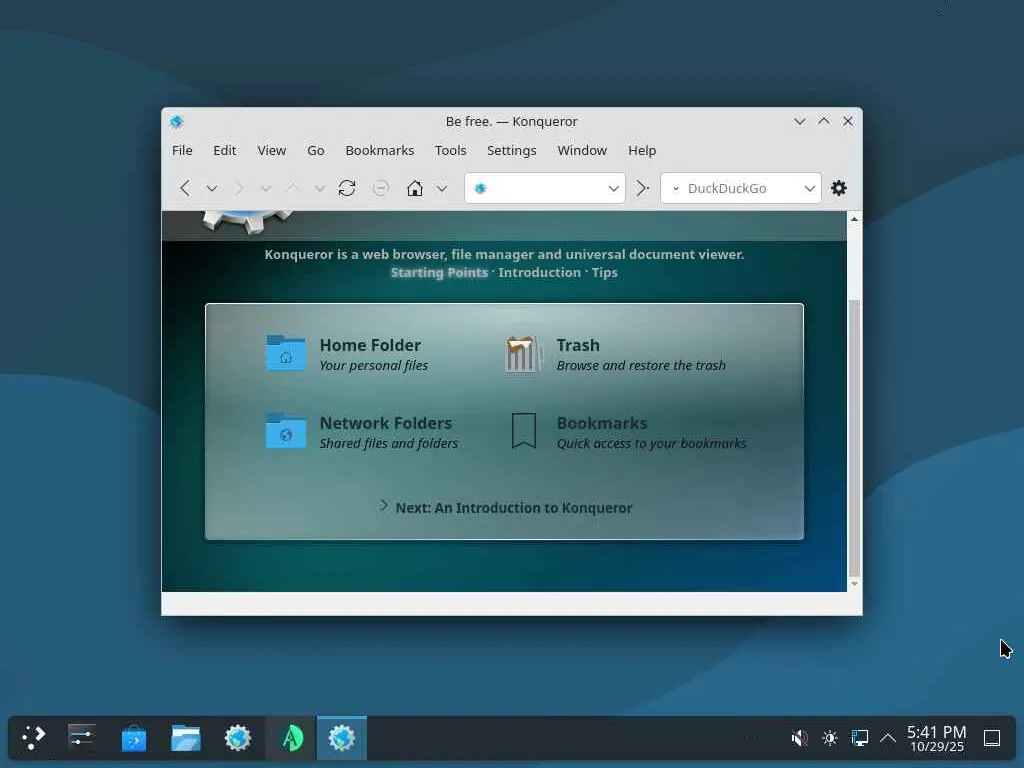Open the Bookmarks link on start page
This screenshot has width=1024, height=768.
[x=602, y=423]
